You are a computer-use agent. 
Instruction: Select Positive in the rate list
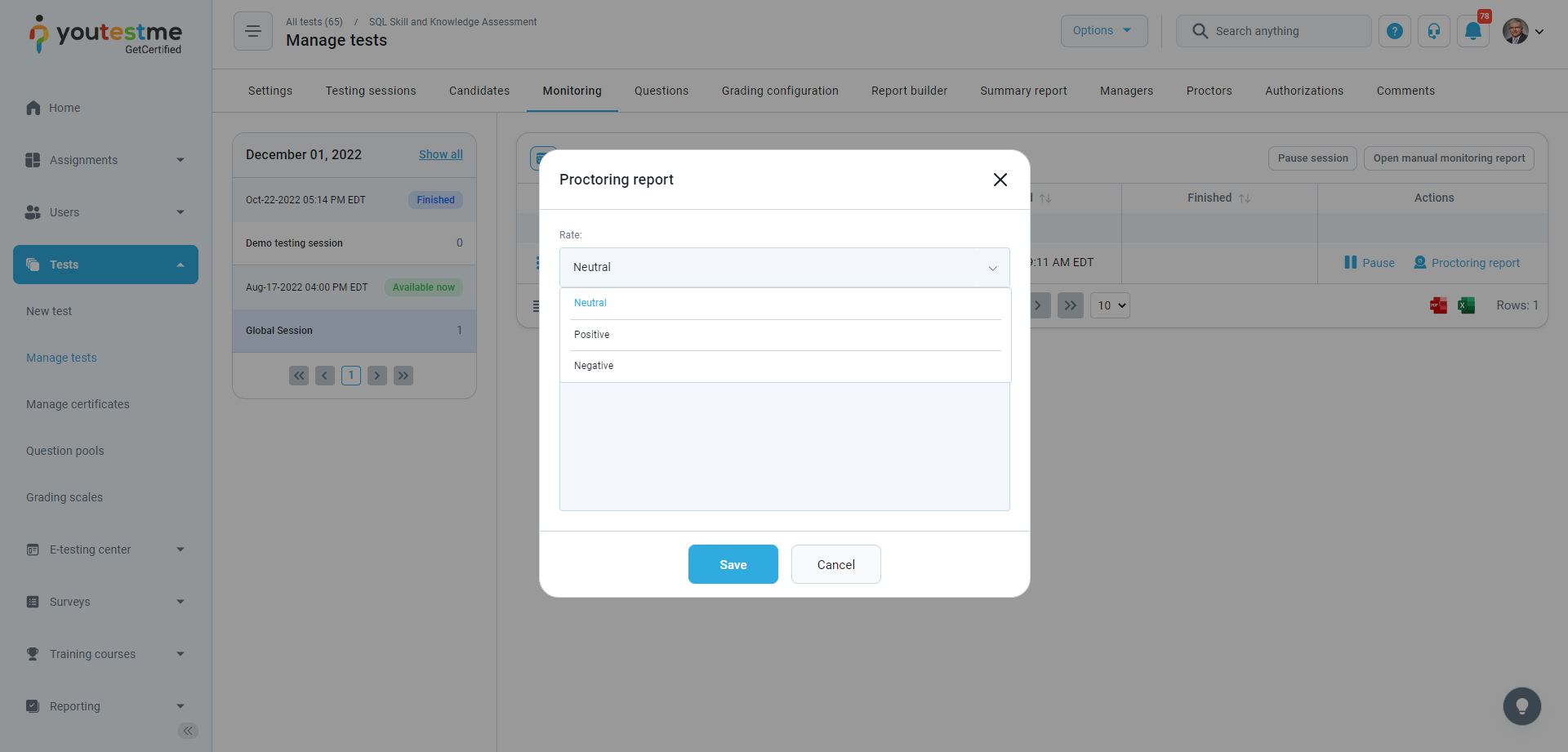(592, 335)
